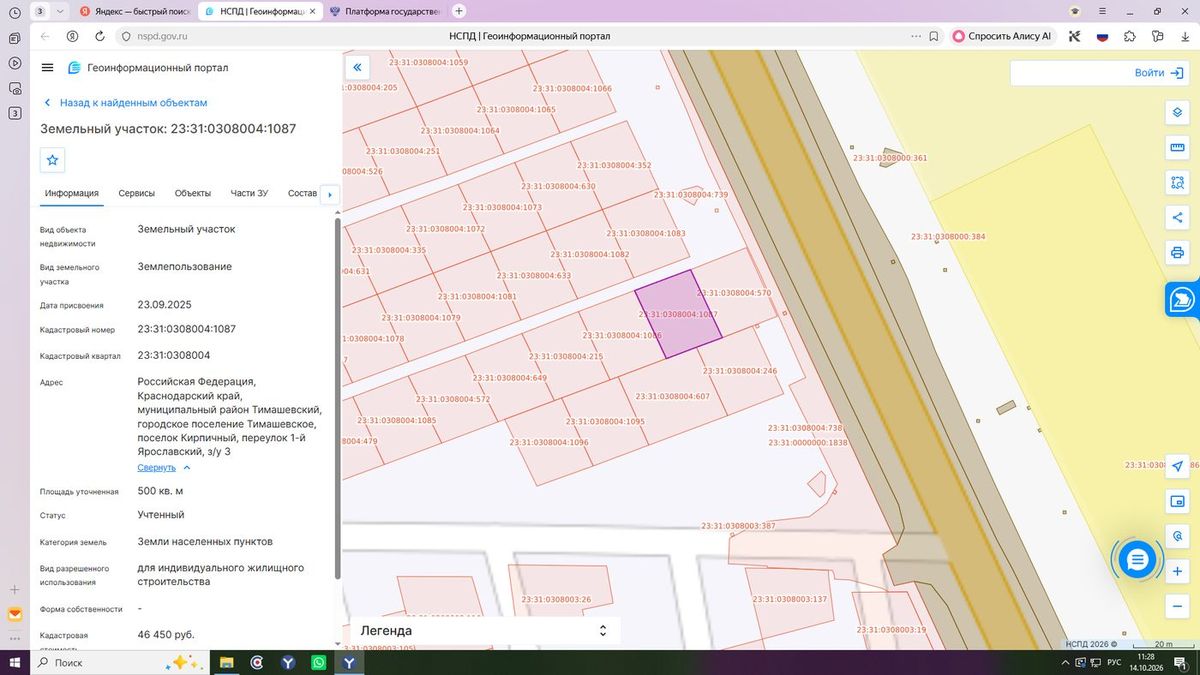This screenshot has width=1200, height=675.
Task: Switch to the Объекты tab
Action: tap(193, 193)
